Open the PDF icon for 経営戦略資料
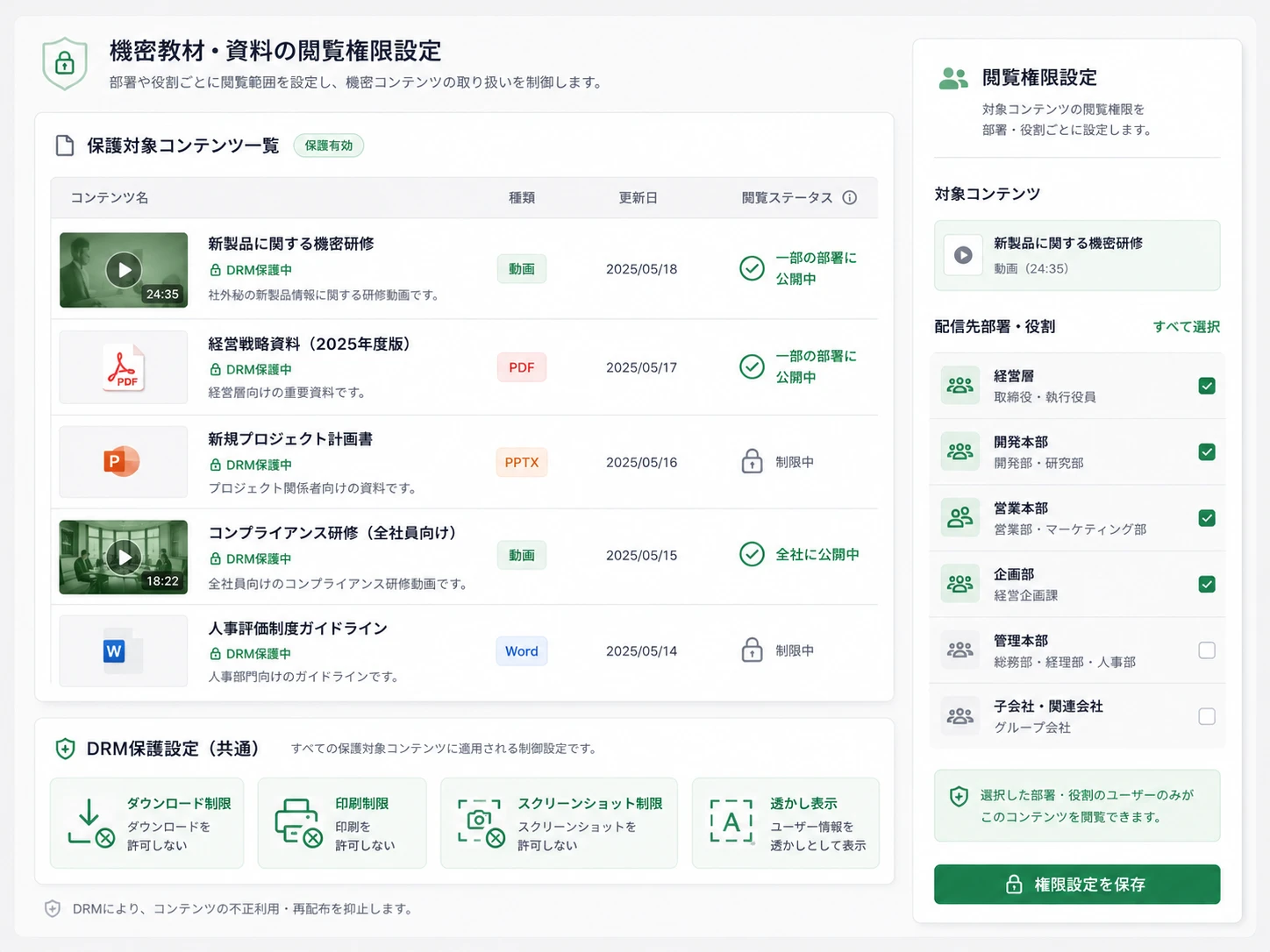1270x952 pixels. click(x=125, y=367)
